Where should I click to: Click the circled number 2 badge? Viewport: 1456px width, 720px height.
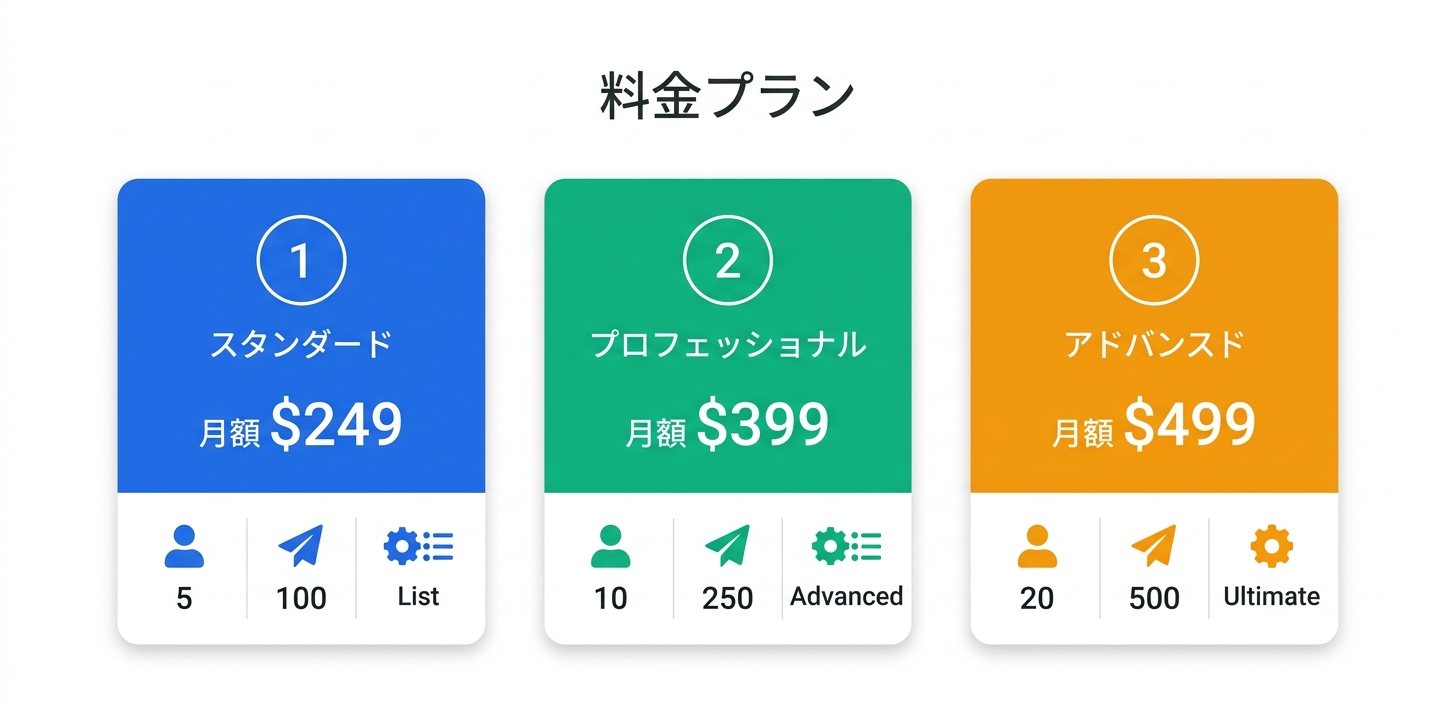point(727,261)
